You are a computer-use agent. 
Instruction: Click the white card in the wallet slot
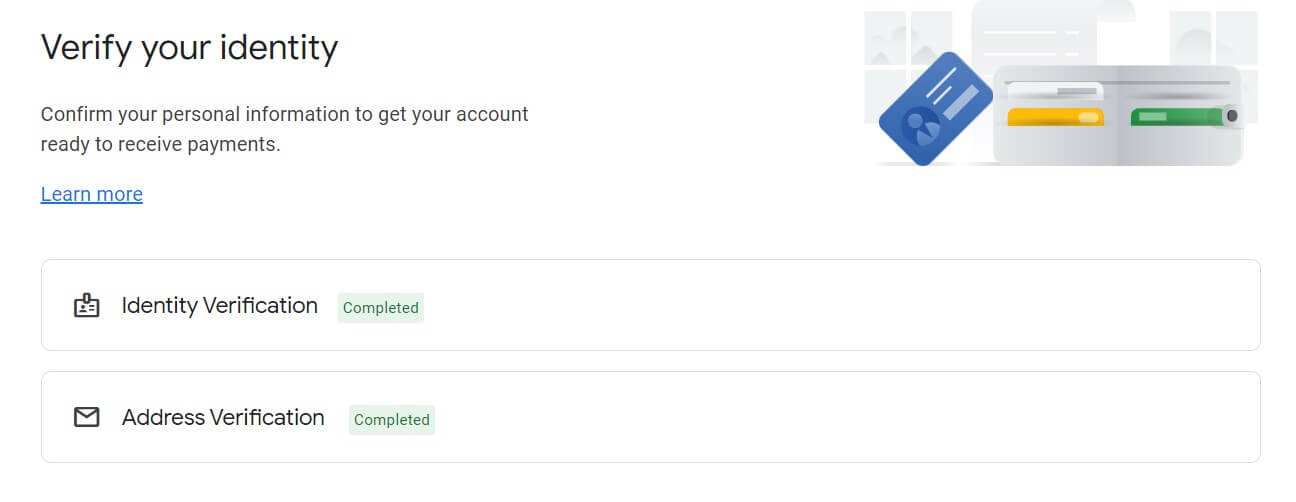pos(1055,90)
